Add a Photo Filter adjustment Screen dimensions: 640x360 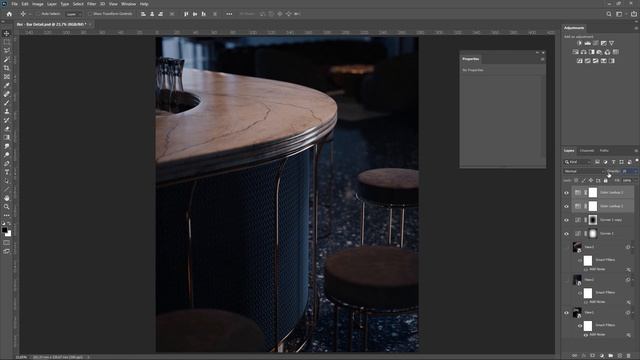pyautogui.click(x=599, y=52)
